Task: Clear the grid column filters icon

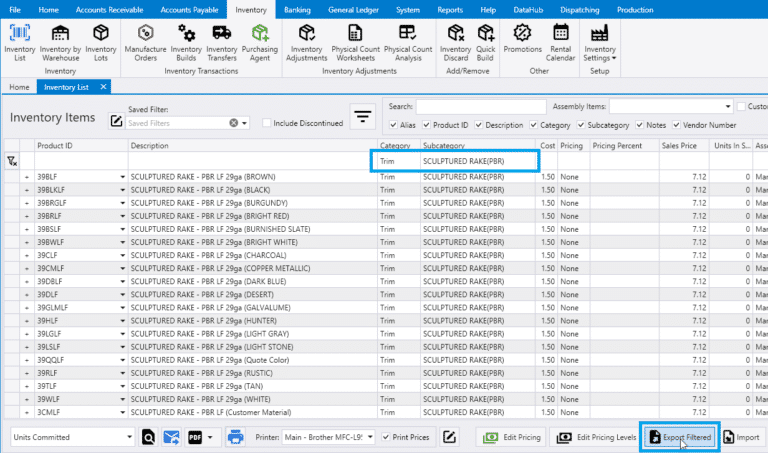Action: (12, 161)
